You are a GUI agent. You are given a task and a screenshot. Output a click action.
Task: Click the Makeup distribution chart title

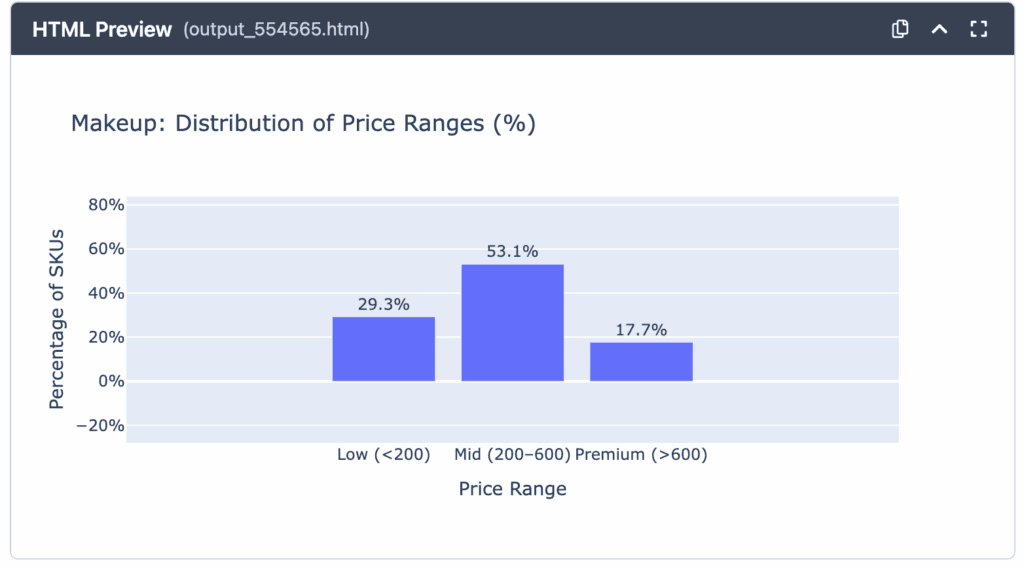click(303, 124)
